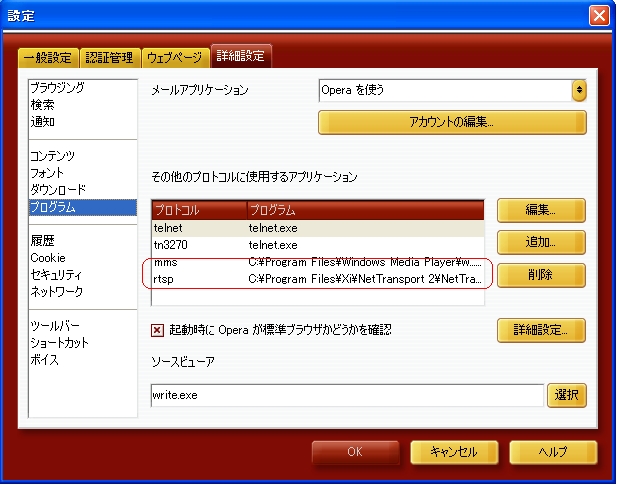Image resolution: width=618 pixels, height=486 pixels.
Task: Select the mms protocol row
Action: point(318,262)
